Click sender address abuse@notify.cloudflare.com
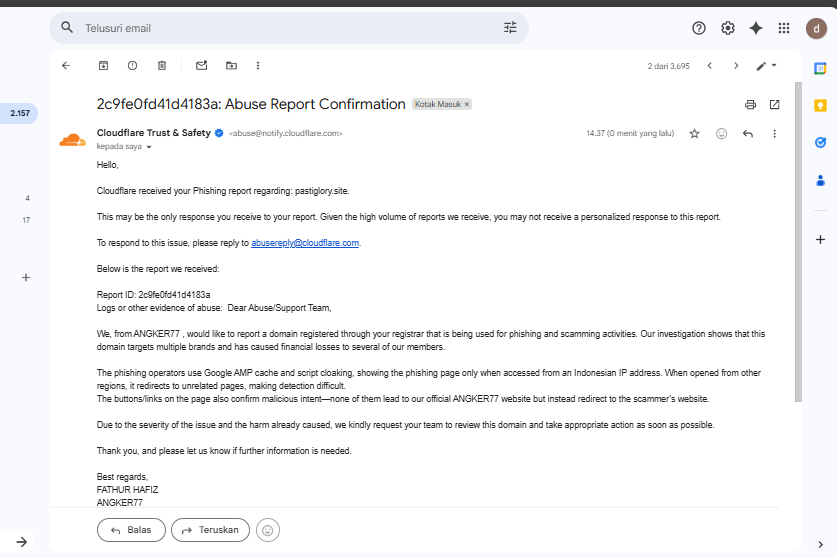Image resolution: width=837 pixels, height=558 pixels. pos(286,133)
